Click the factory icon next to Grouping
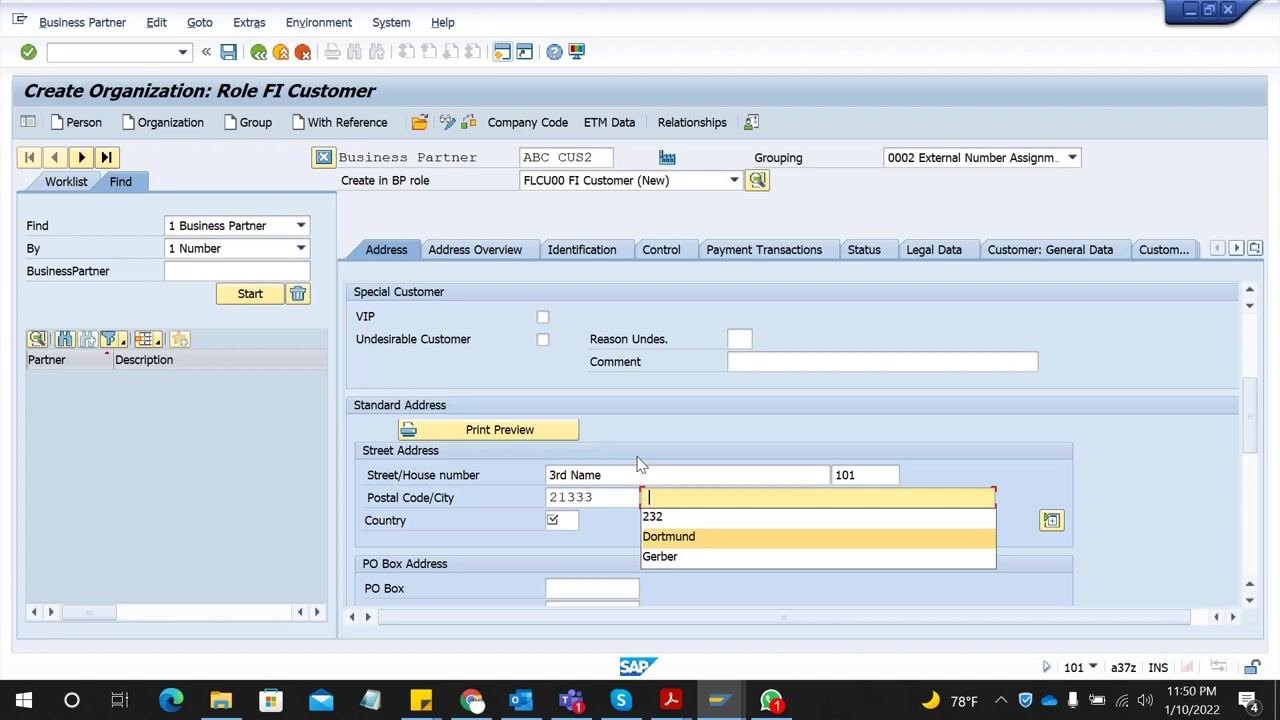Screen dimensions: 1280x720 tap(667, 157)
